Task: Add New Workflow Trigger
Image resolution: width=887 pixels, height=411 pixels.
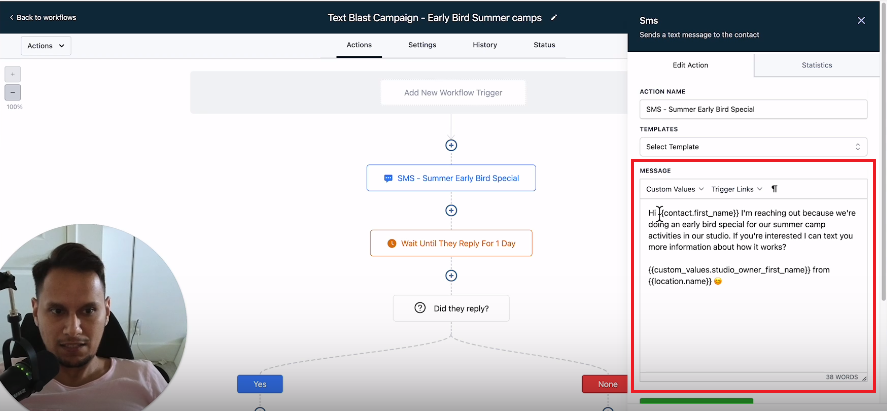Action: click(x=453, y=92)
